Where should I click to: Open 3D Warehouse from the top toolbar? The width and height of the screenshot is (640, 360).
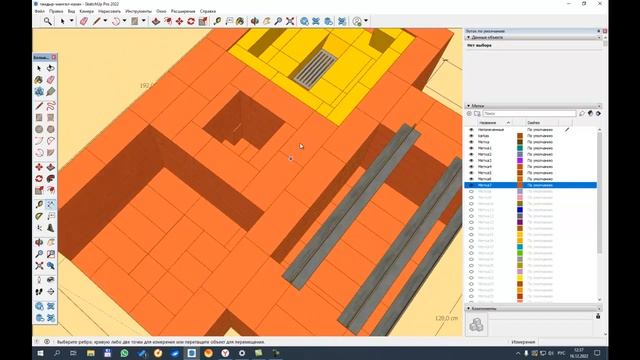pyautogui.click(x=304, y=21)
